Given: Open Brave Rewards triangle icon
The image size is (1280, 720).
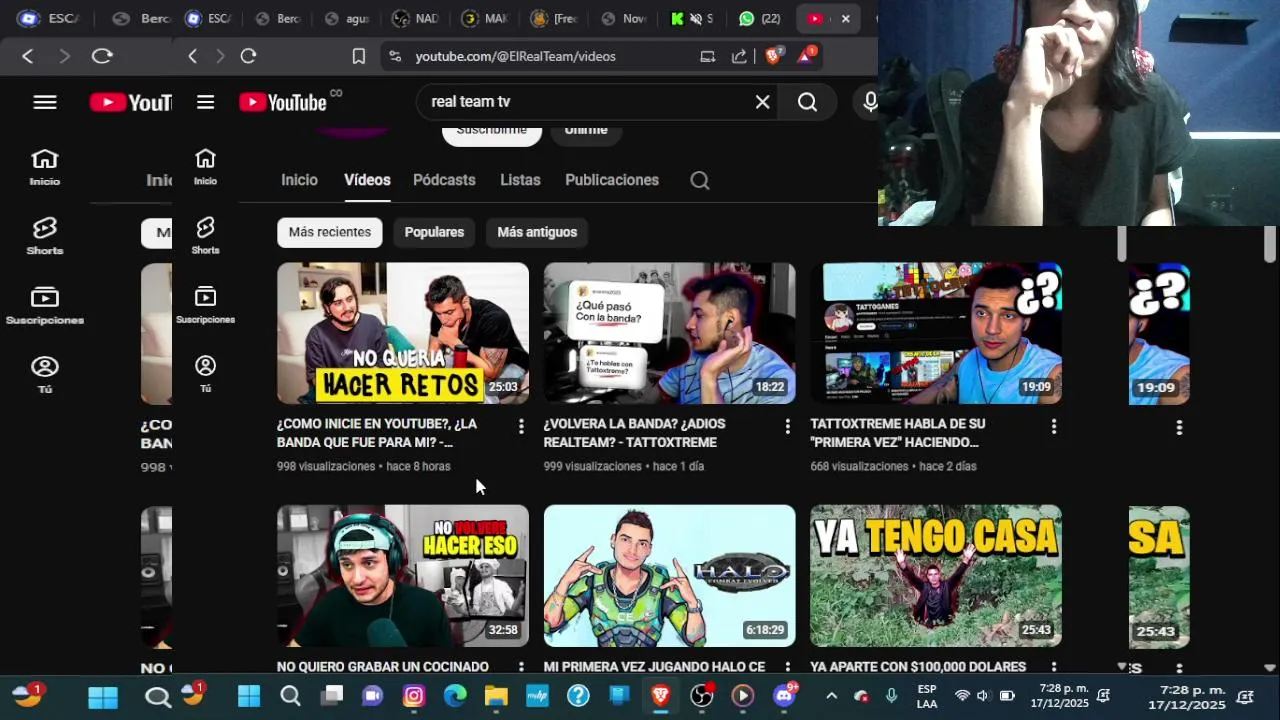Looking at the screenshot, I should point(806,56).
